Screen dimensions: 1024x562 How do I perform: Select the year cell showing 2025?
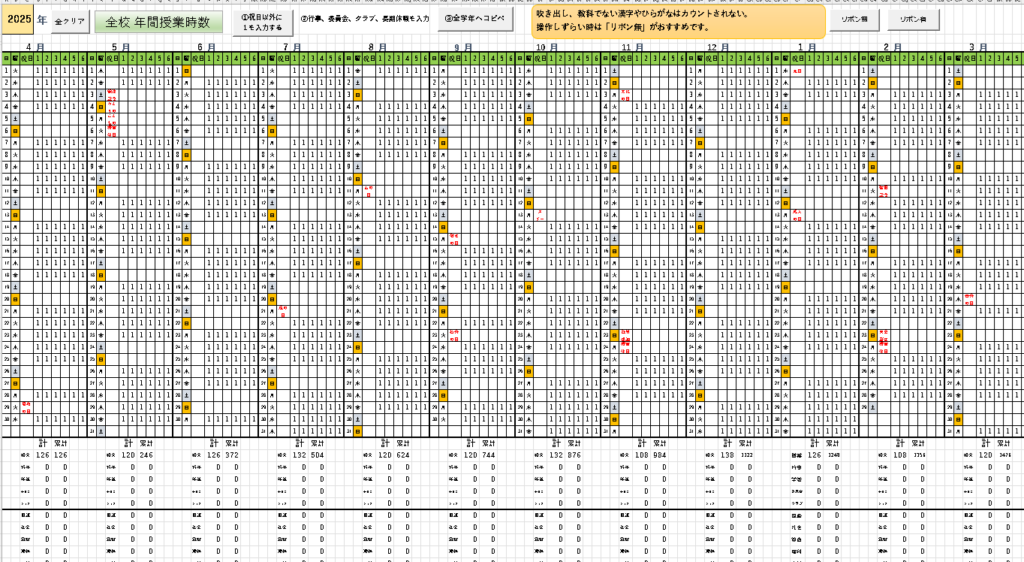[19, 20]
